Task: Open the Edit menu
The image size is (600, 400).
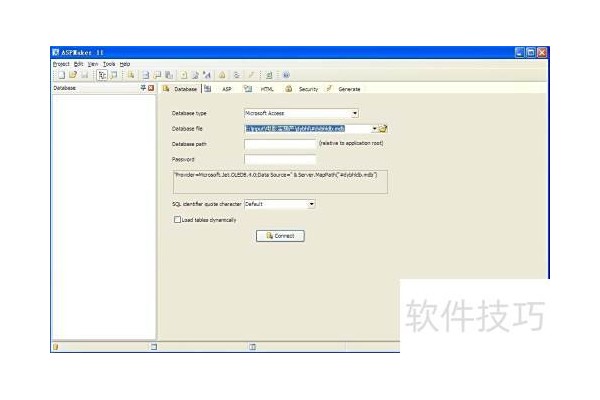Action: (x=78, y=64)
